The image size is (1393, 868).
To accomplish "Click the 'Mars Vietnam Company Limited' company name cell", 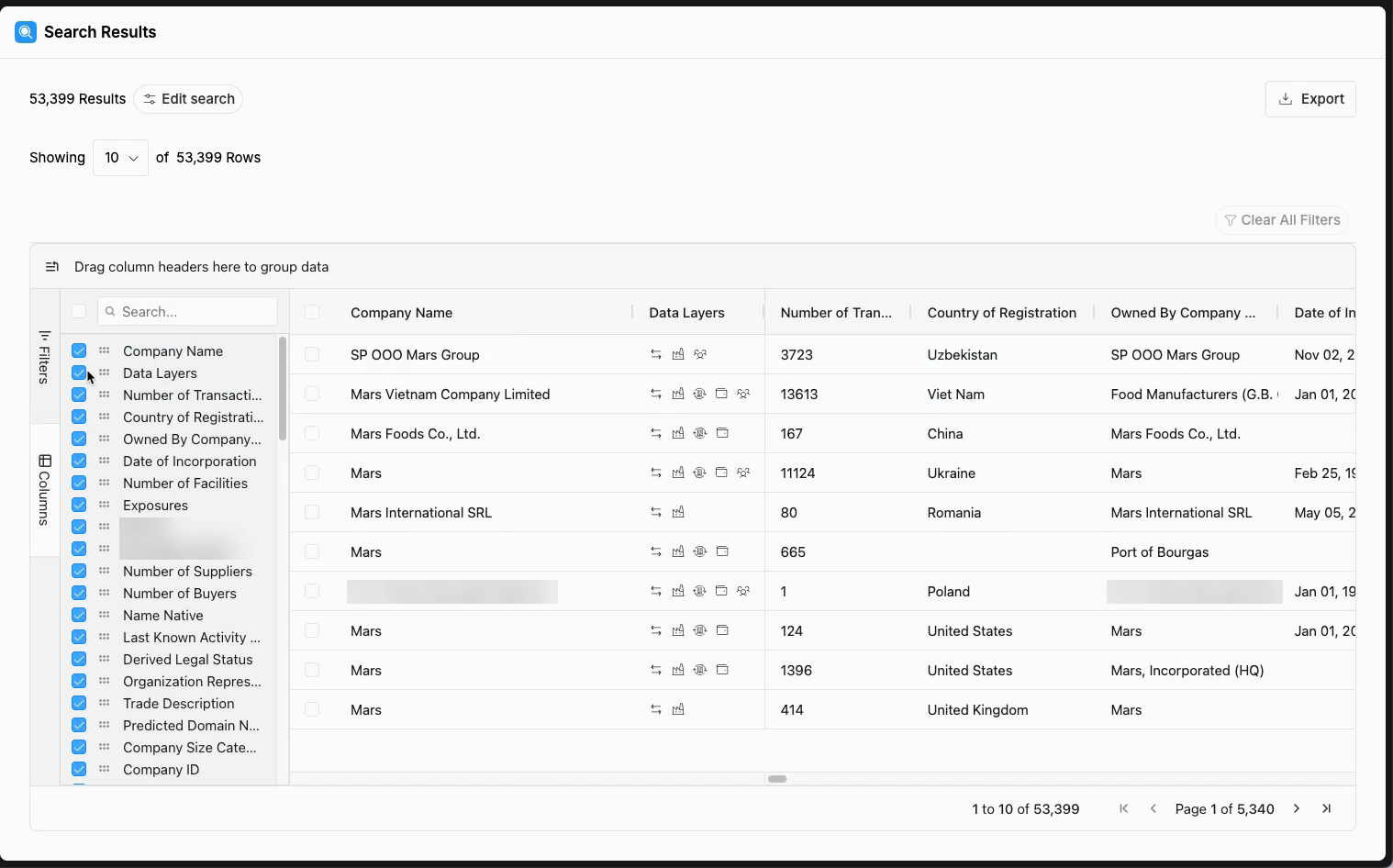I will 450,395.
